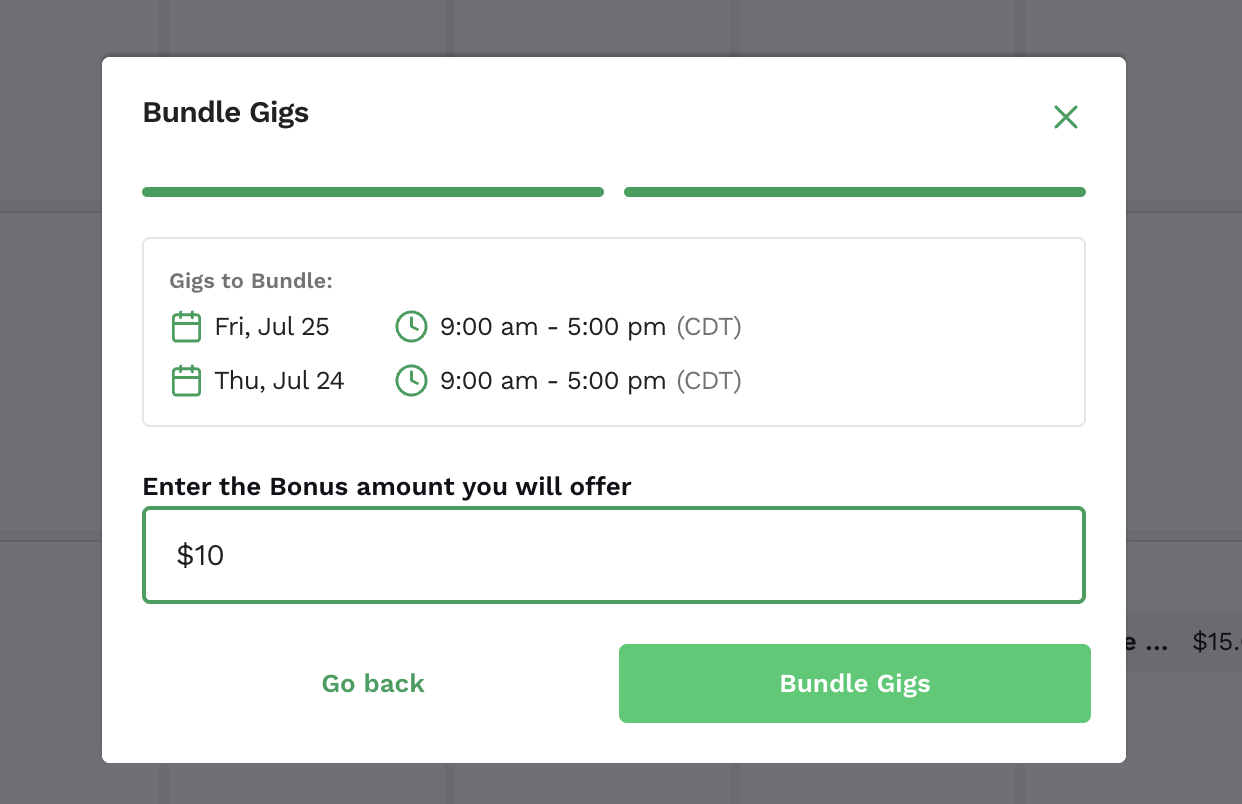Click the Gigs to Bundle label
This screenshot has height=804, width=1242.
click(251, 281)
